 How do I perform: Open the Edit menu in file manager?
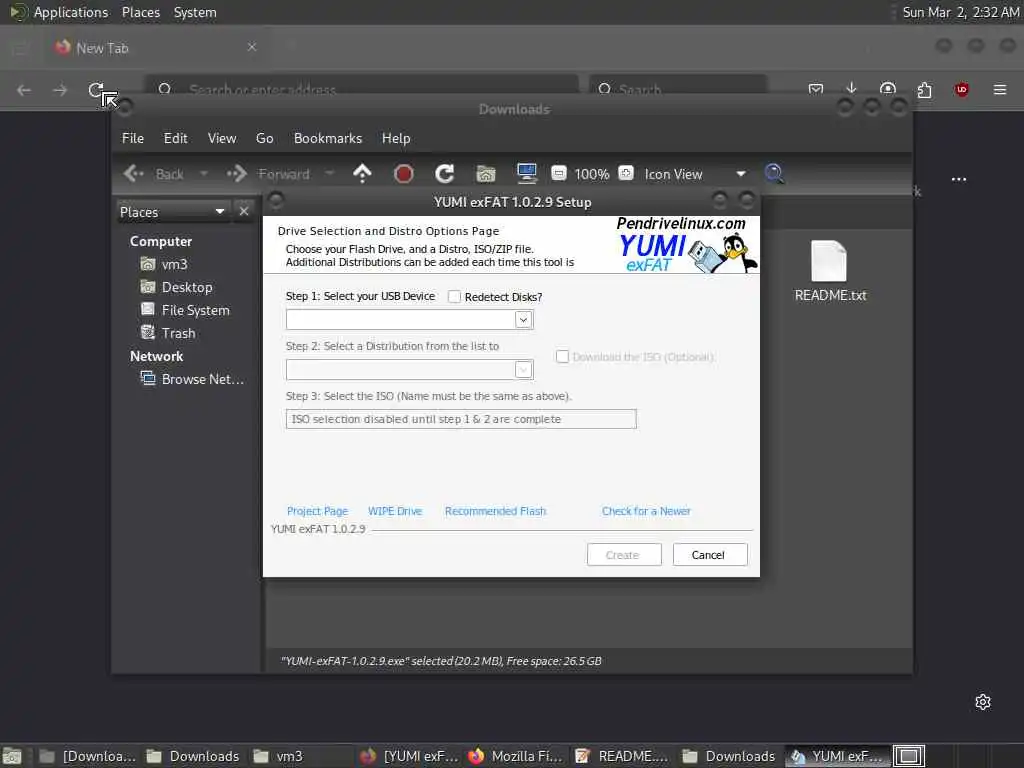pyautogui.click(x=176, y=138)
